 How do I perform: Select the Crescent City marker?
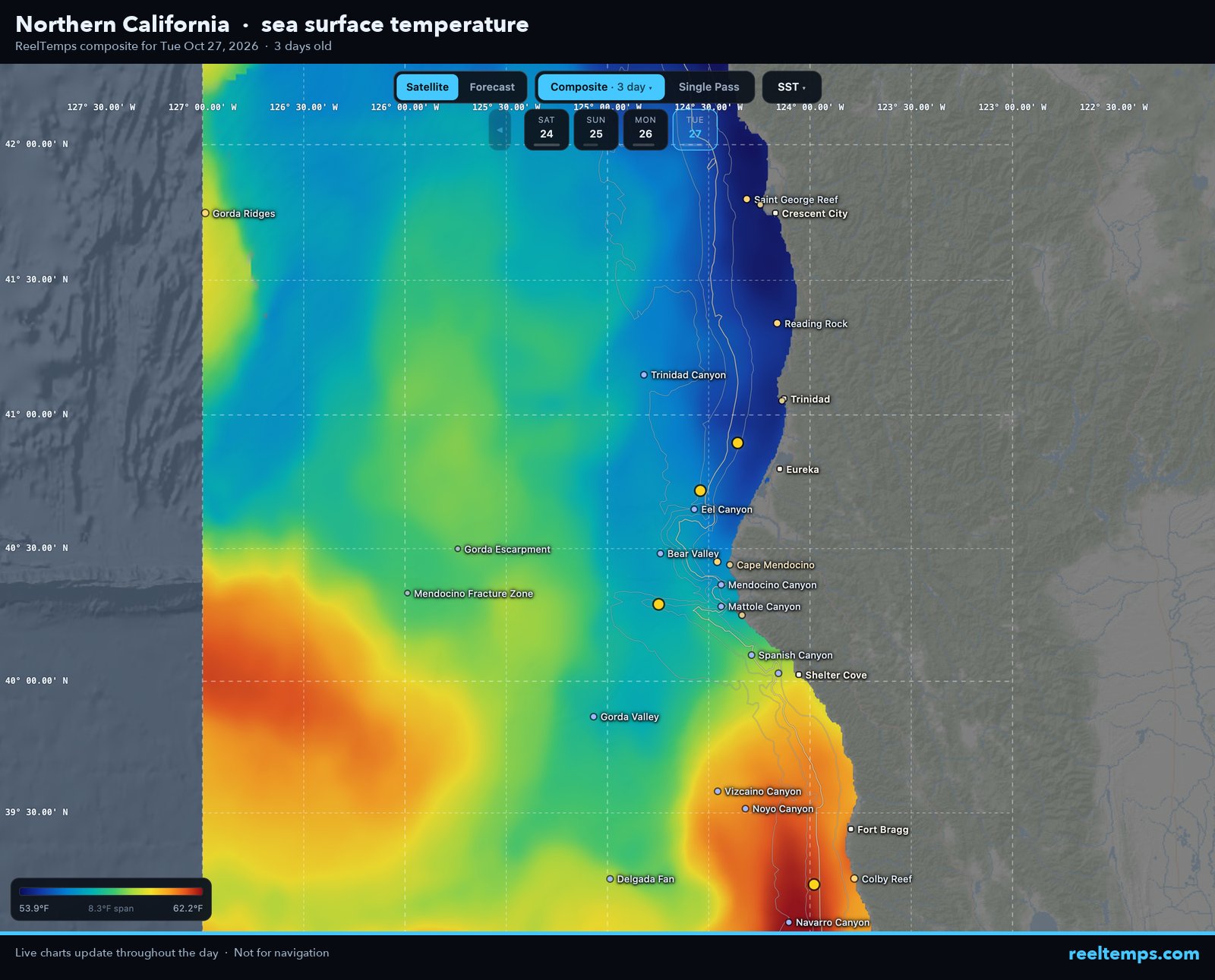click(775, 213)
